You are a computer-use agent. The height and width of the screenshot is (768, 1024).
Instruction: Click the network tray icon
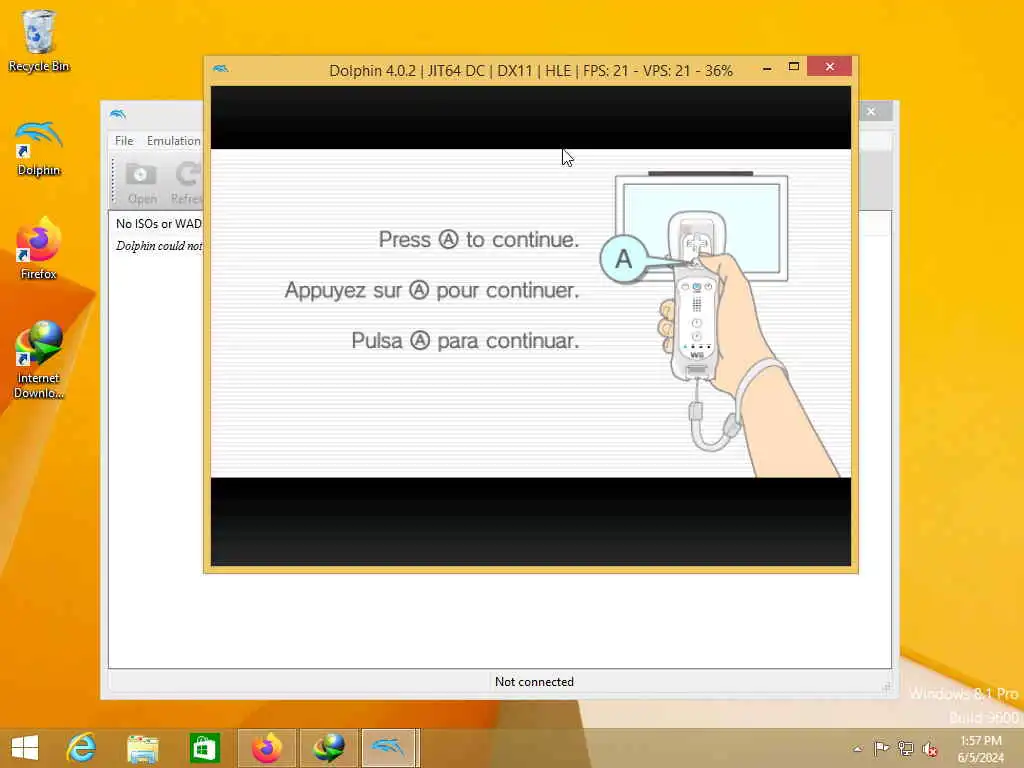(x=905, y=748)
